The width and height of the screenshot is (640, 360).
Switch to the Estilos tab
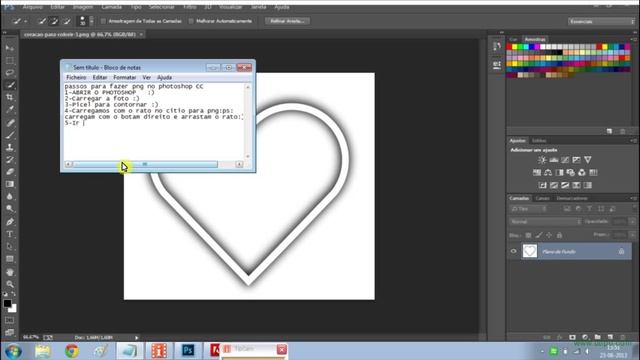(539, 140)
